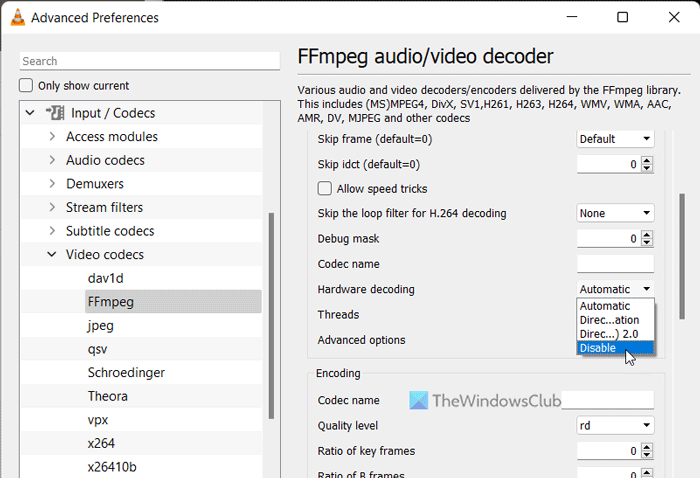Click the Ratio of key frames number field
The image size is (700, 478).
tap(609, 451)
